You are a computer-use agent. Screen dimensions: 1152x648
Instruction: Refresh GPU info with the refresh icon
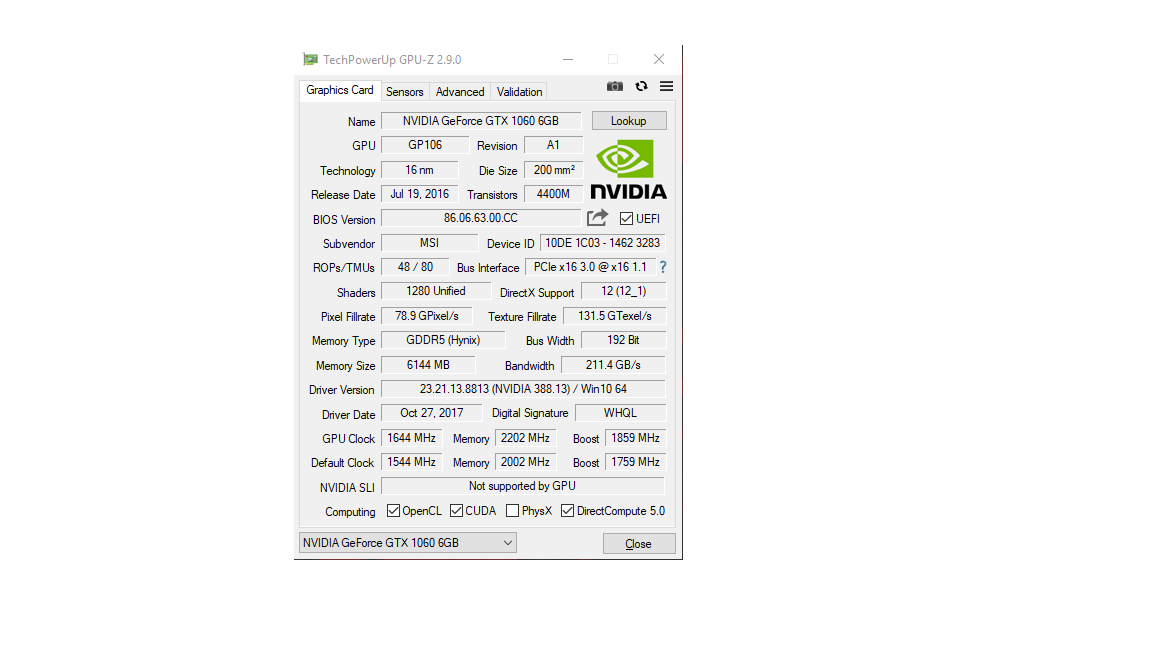click(641, 87)
